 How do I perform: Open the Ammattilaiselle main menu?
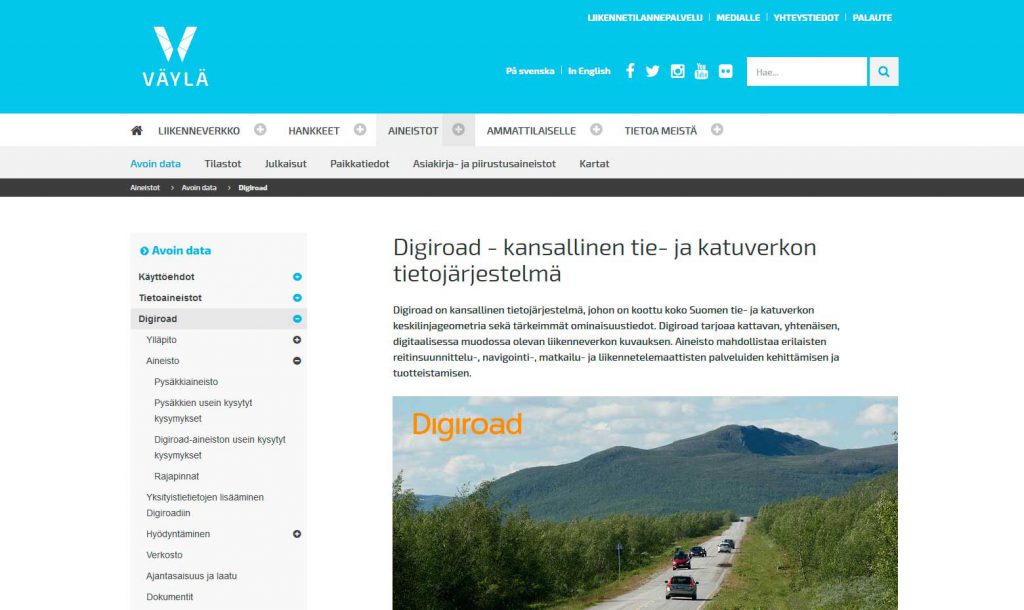click(x=531, y=131)
